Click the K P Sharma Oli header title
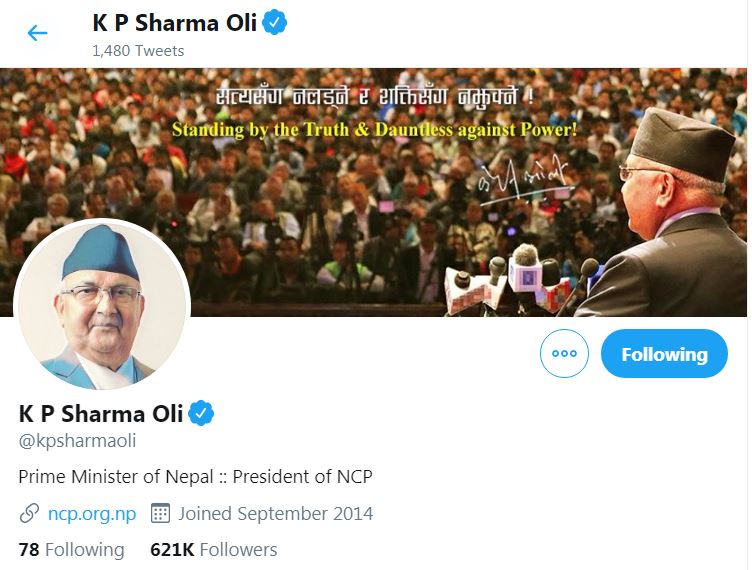The image size is (752, 570). [175, 23]
